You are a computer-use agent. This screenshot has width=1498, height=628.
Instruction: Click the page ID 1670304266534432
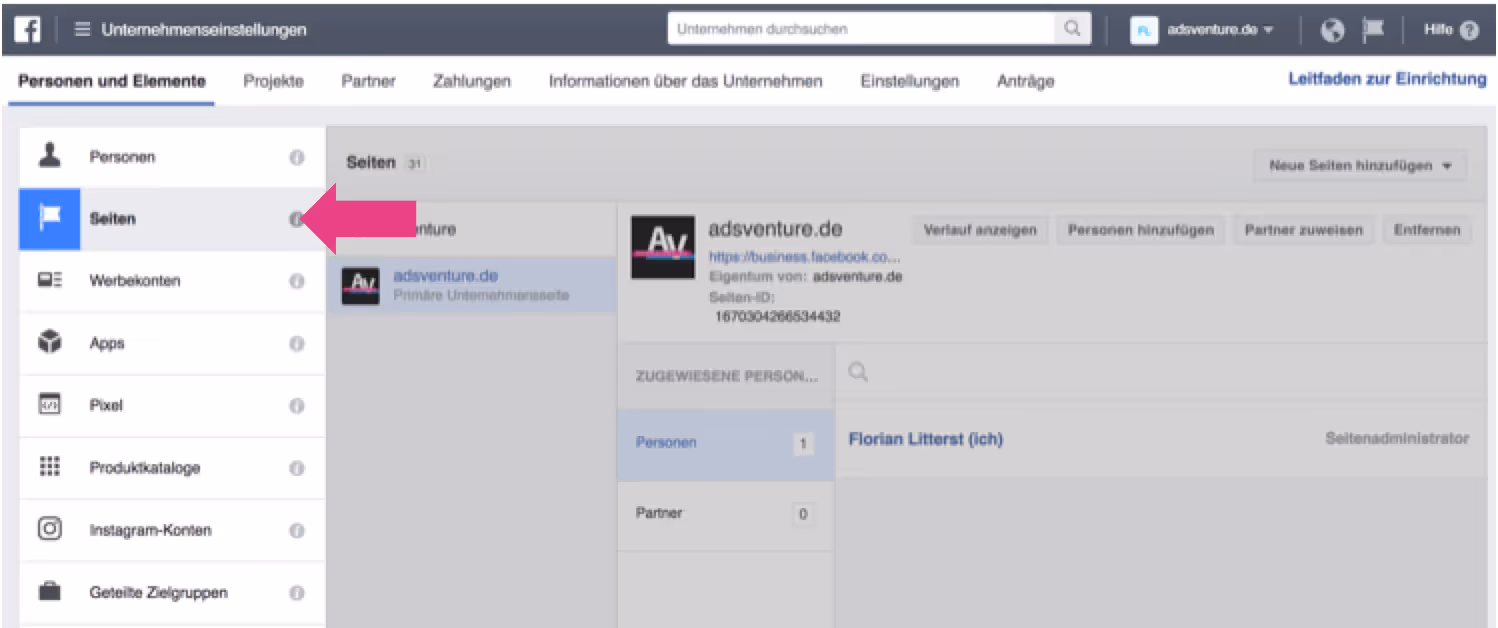[778, 317]
